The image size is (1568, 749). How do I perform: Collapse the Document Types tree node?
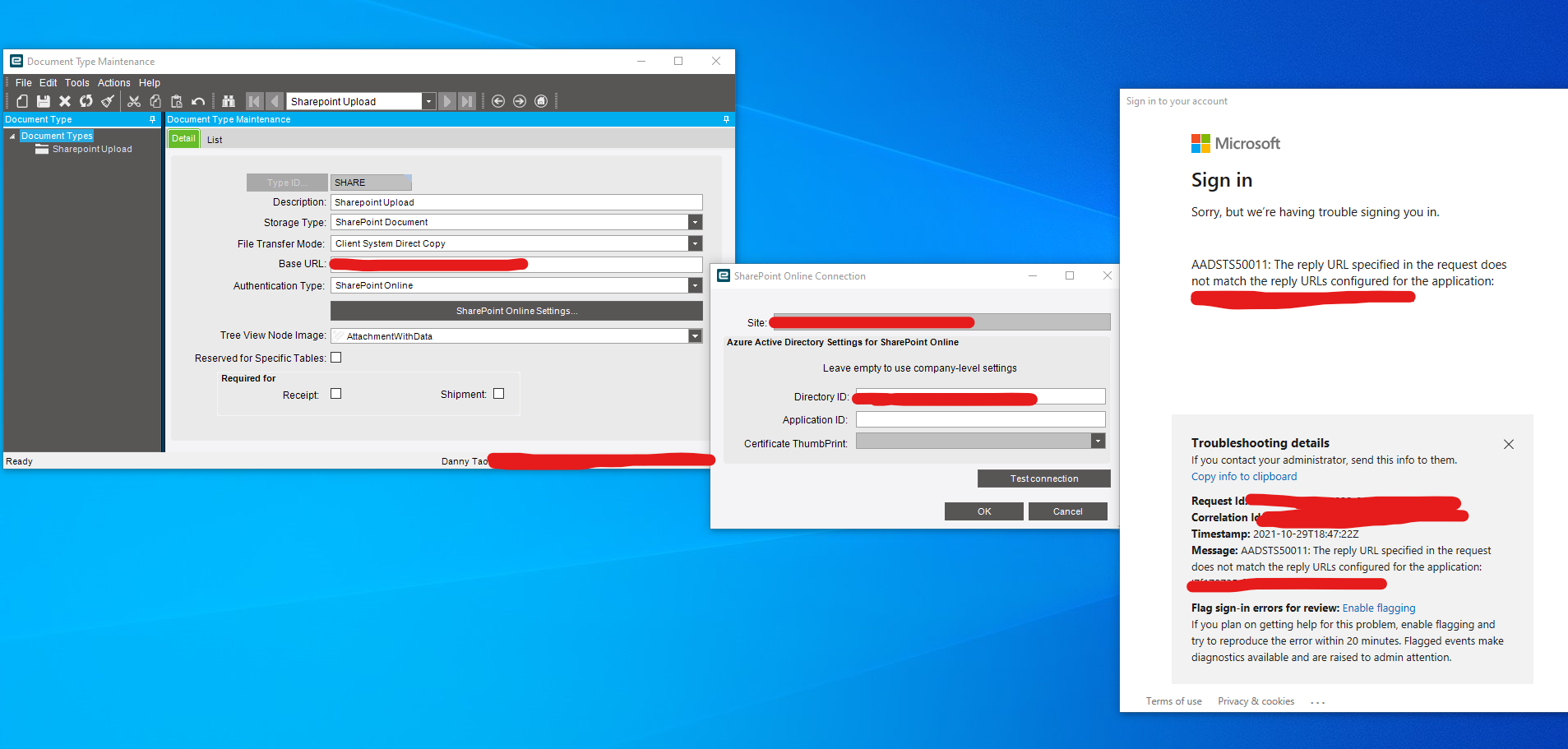12,136
